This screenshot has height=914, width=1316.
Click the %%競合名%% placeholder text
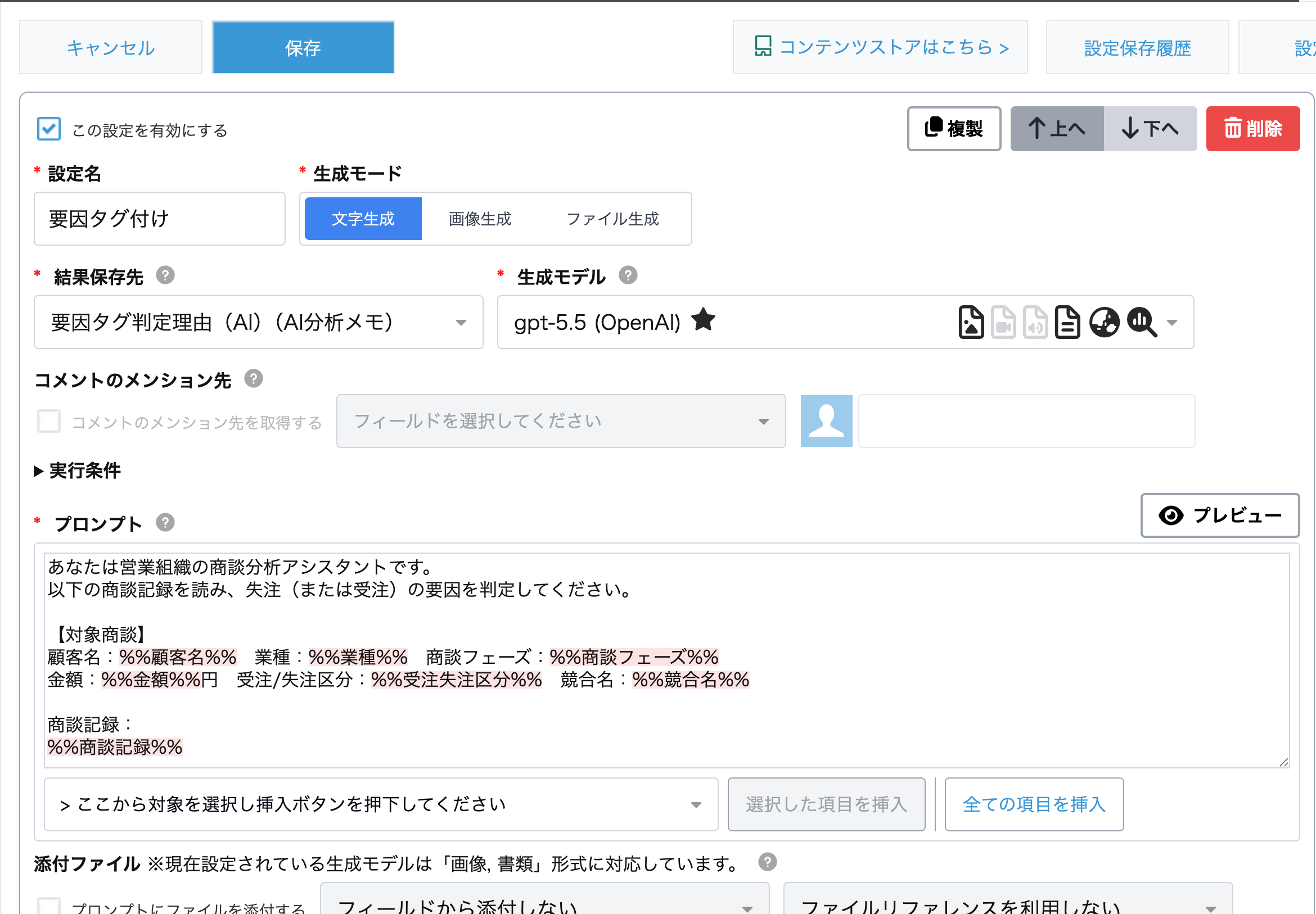pyautogui.click(x=691, y=680)
